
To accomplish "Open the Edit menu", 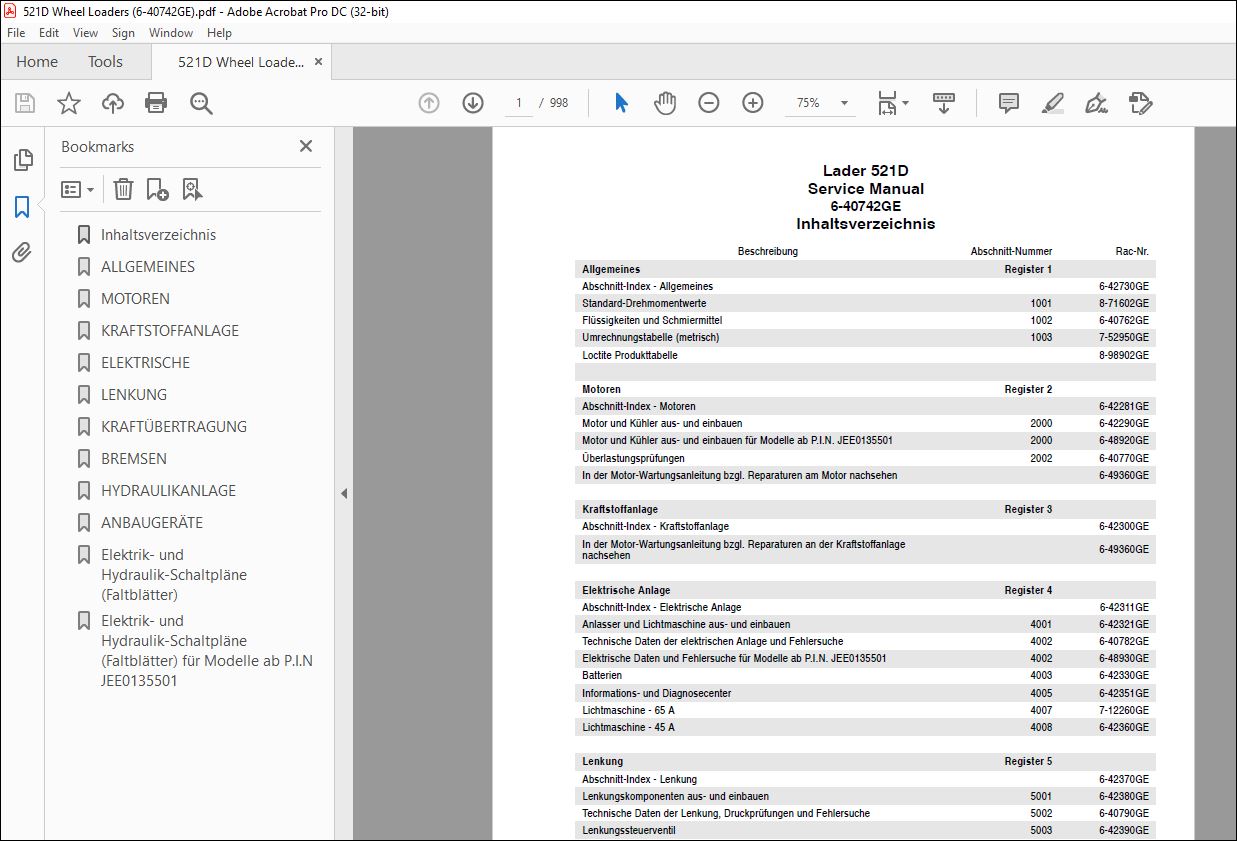I will pyautogui.click(x=48, y=33).
